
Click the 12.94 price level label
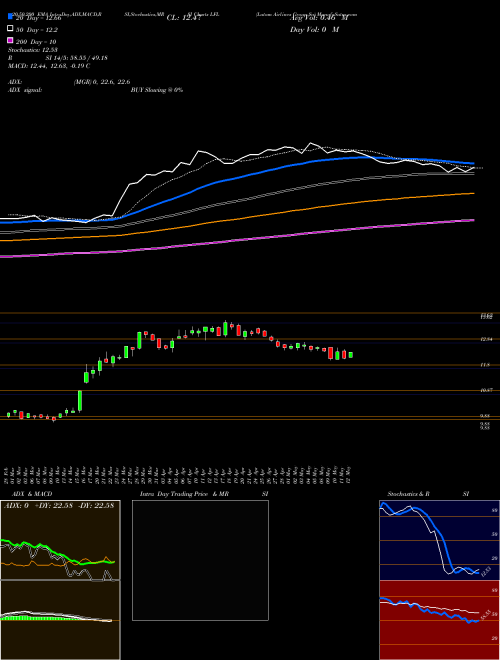click(487, 339)
